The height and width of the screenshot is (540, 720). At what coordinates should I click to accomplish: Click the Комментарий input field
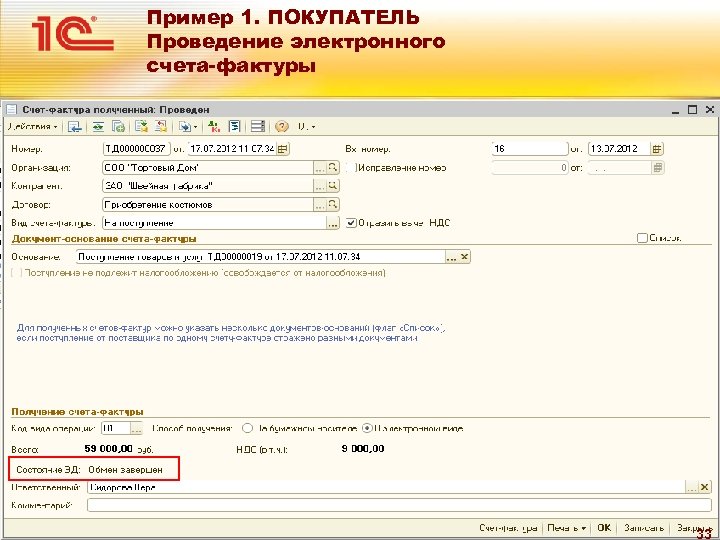coord(399,506)
